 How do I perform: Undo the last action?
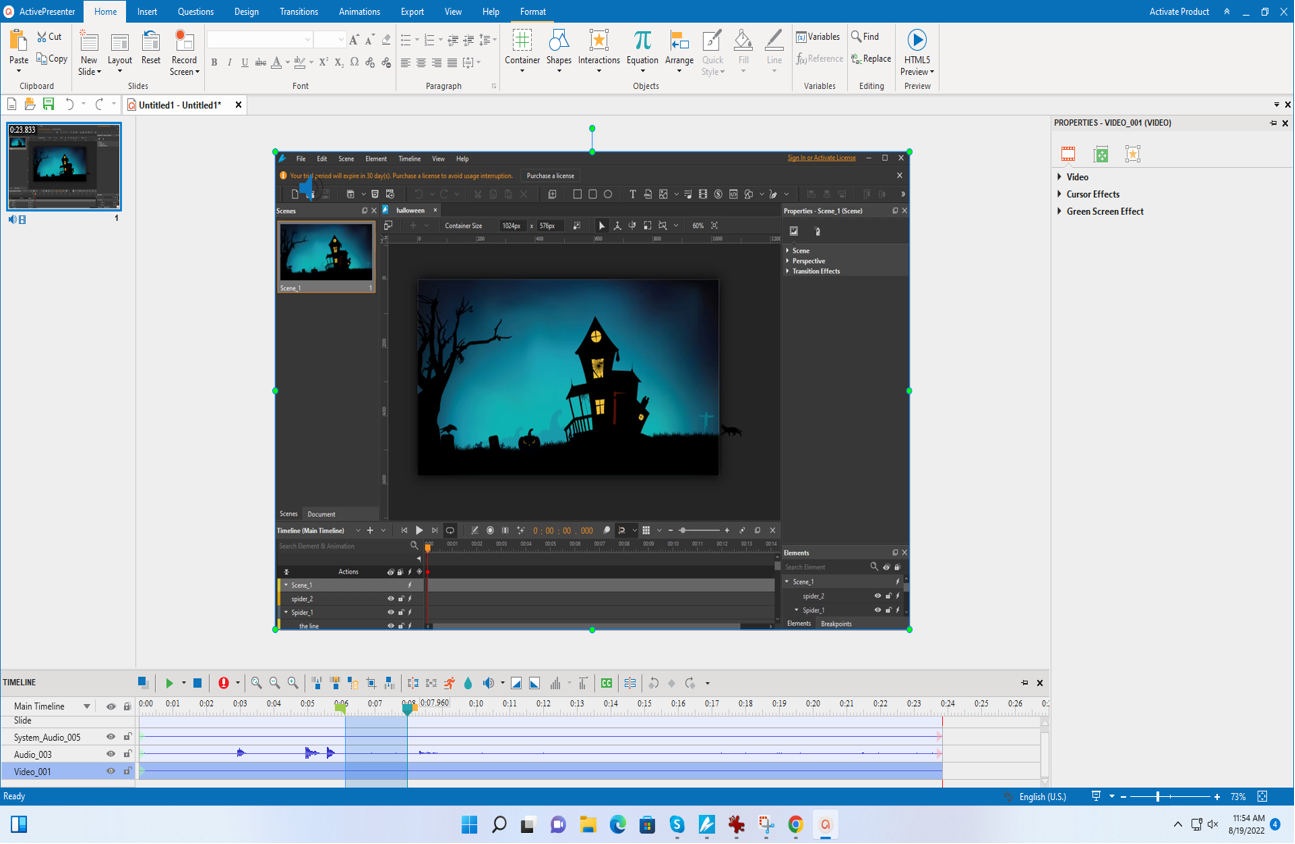click(69, 105)
